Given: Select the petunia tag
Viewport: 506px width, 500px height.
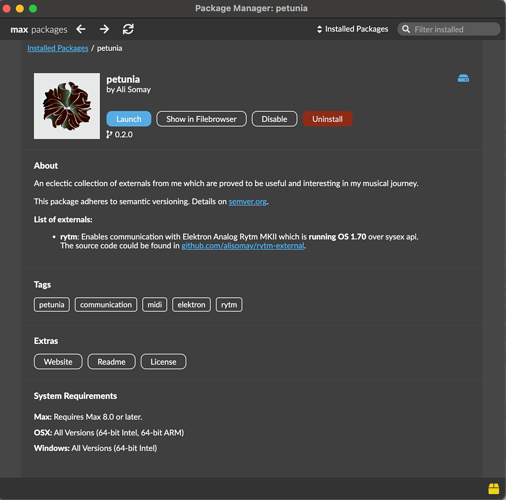Looking at the screenshot, I should point(52,305).
